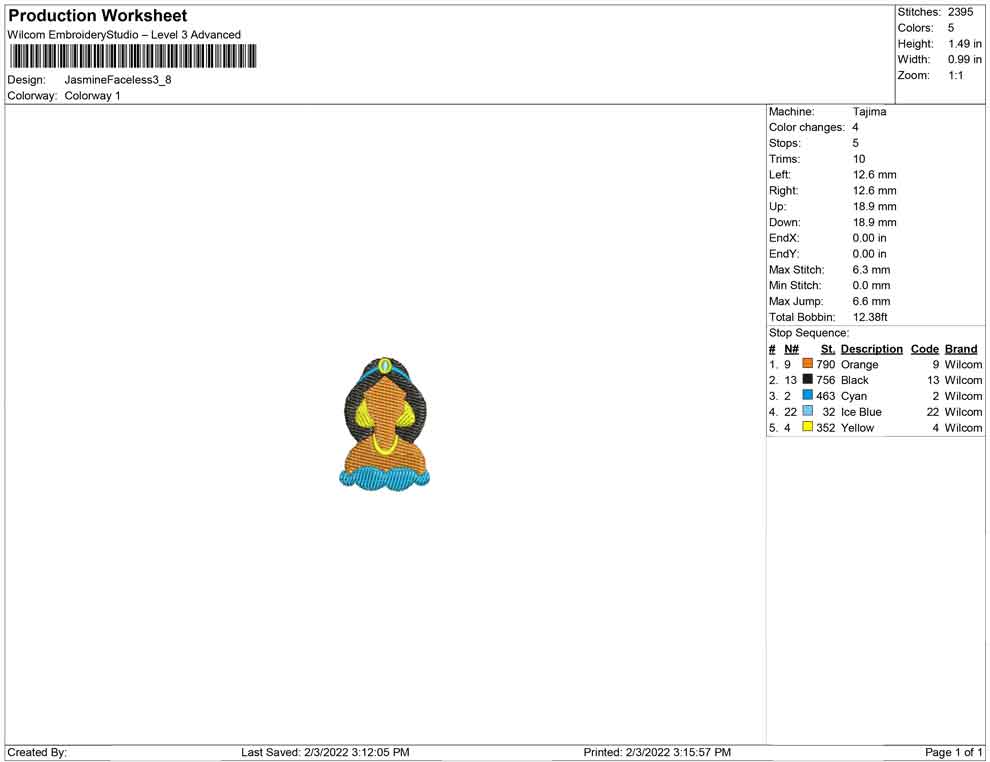Click the Production Worksheet title

[98, 16]
